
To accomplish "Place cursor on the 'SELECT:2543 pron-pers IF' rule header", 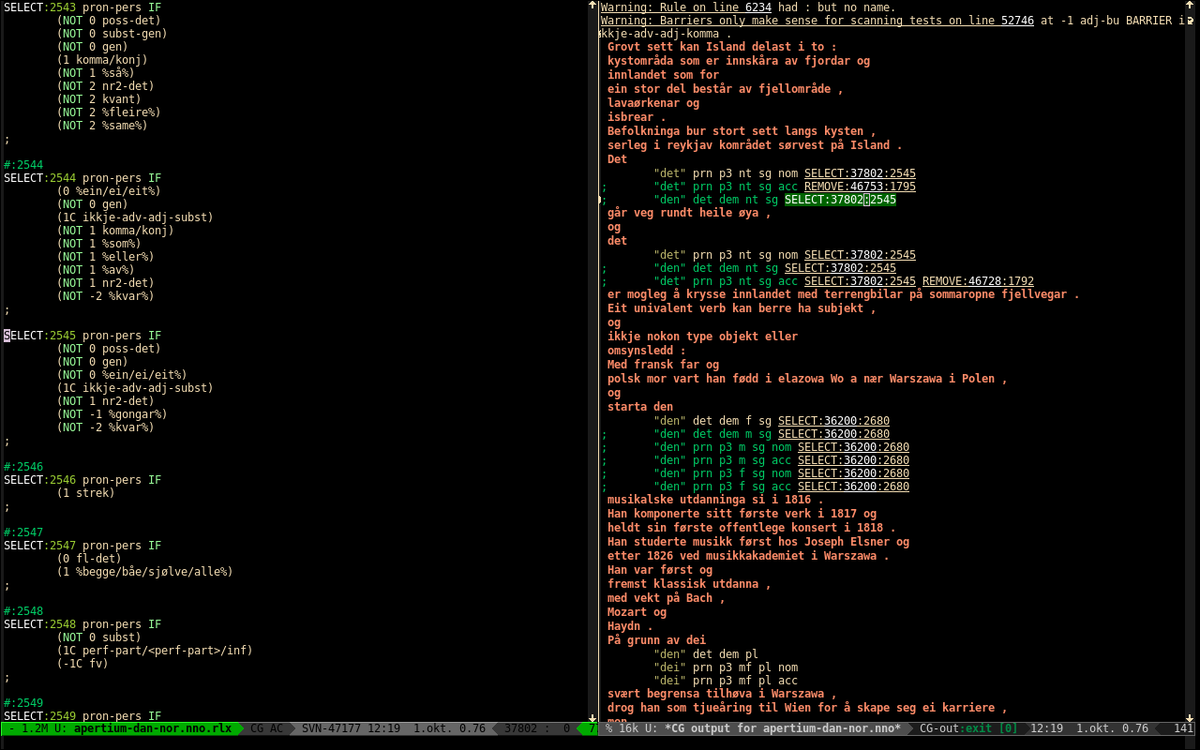I will 83,7.
